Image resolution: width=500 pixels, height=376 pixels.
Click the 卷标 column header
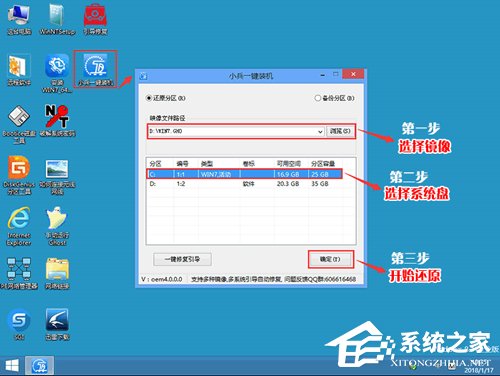pos(249,164)
